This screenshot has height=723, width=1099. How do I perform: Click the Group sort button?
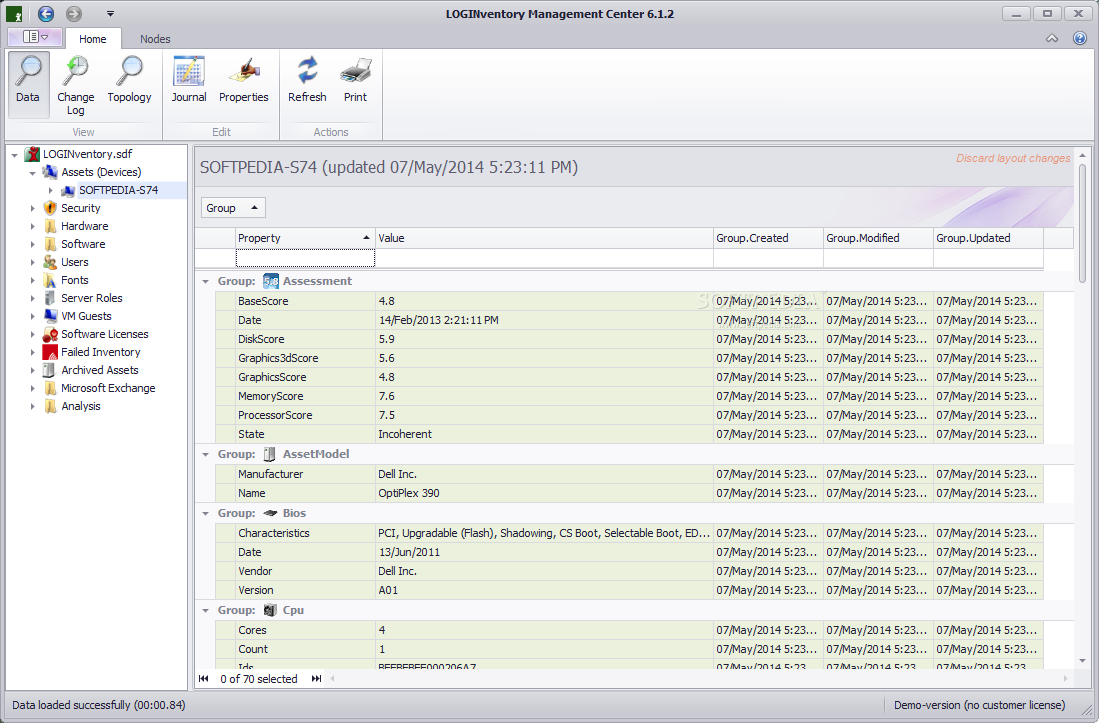tap(233, 208)
